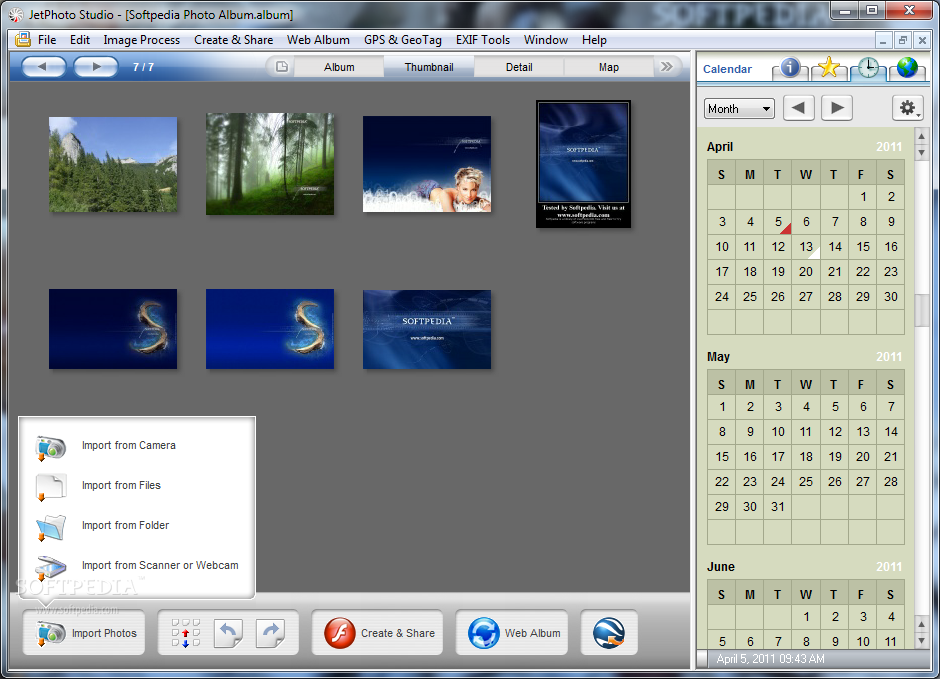Open the GPS & GeoTag menu
Screen dimensions: 940x679
pos(403,40)
